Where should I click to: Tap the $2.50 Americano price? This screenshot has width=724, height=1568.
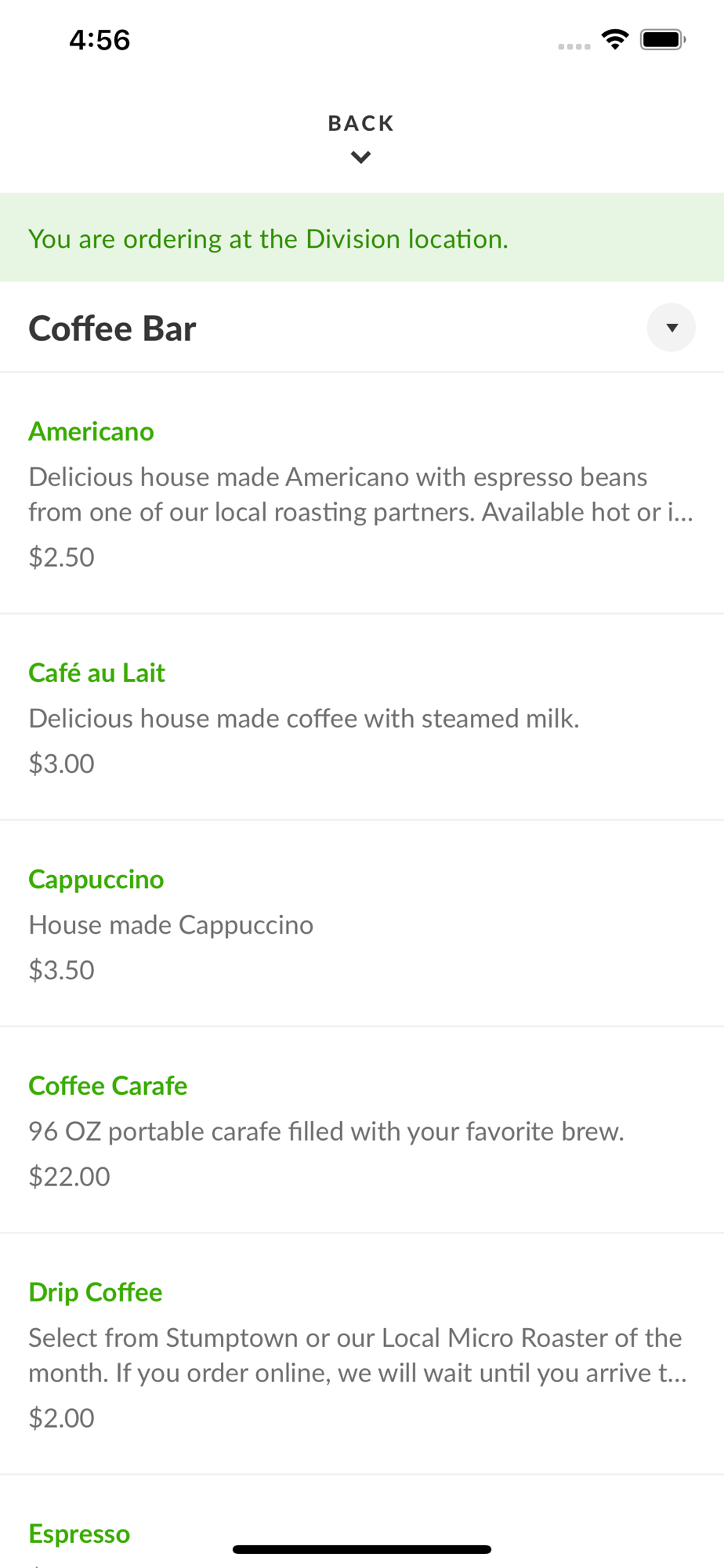click(62, 557)
